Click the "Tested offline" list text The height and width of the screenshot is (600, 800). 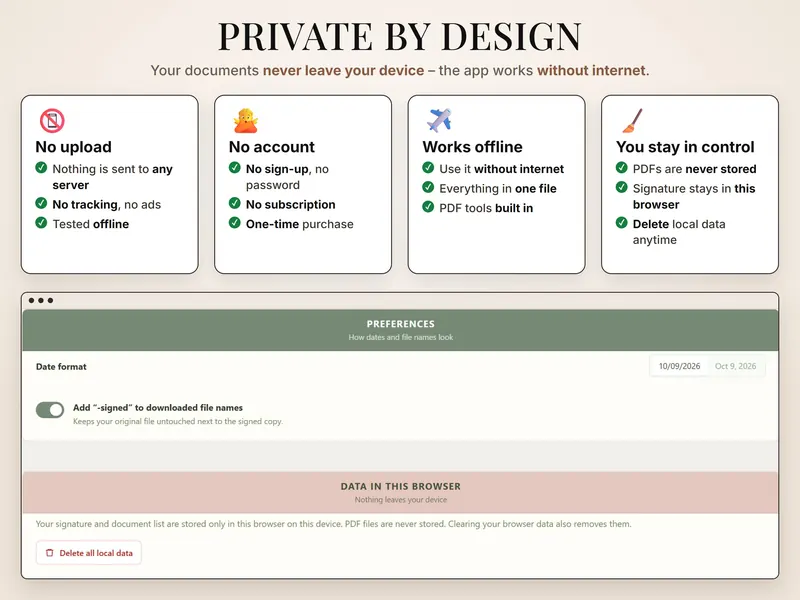coord(91,224)
